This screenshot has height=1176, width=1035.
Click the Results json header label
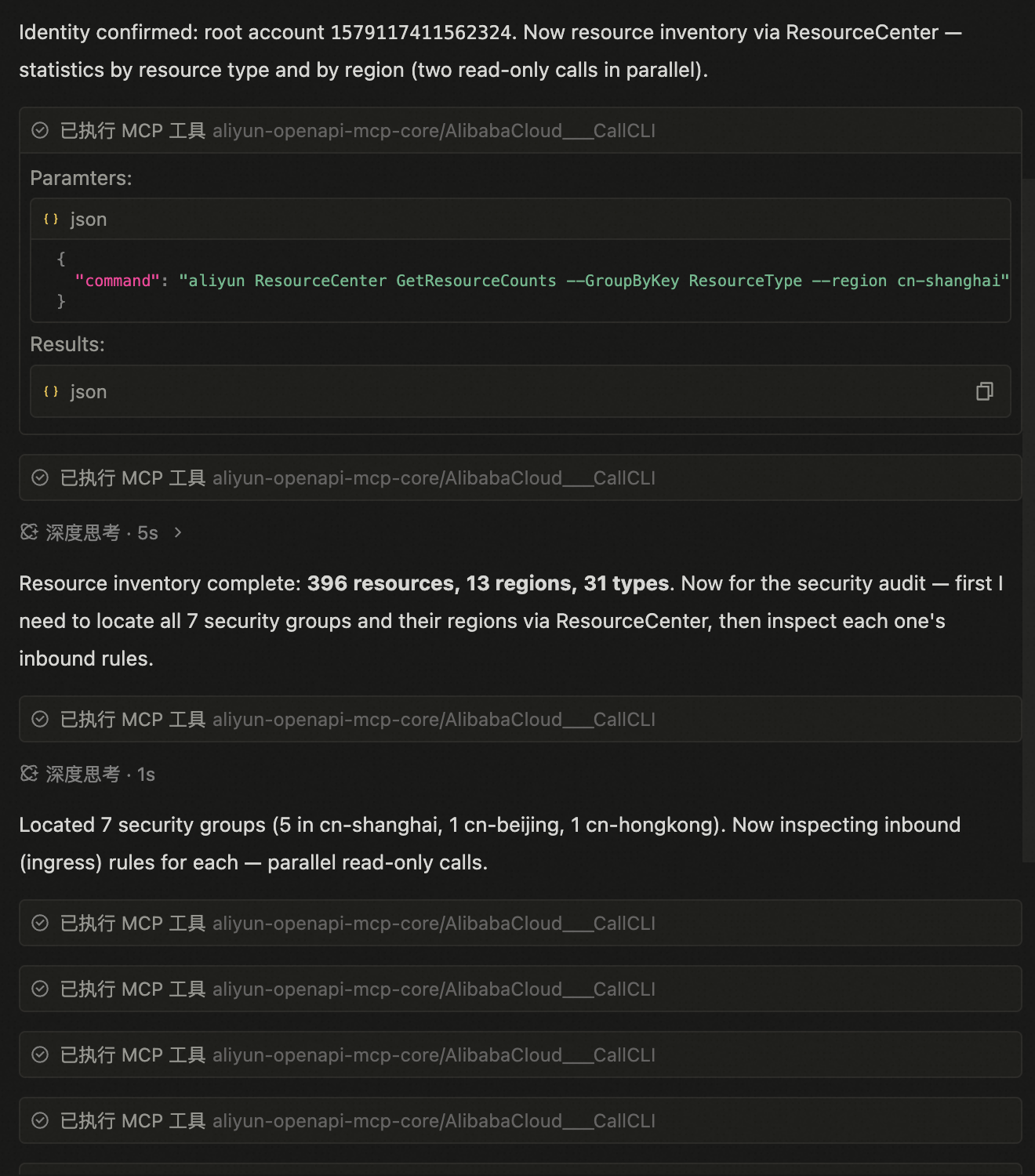(x=88, y=391)
